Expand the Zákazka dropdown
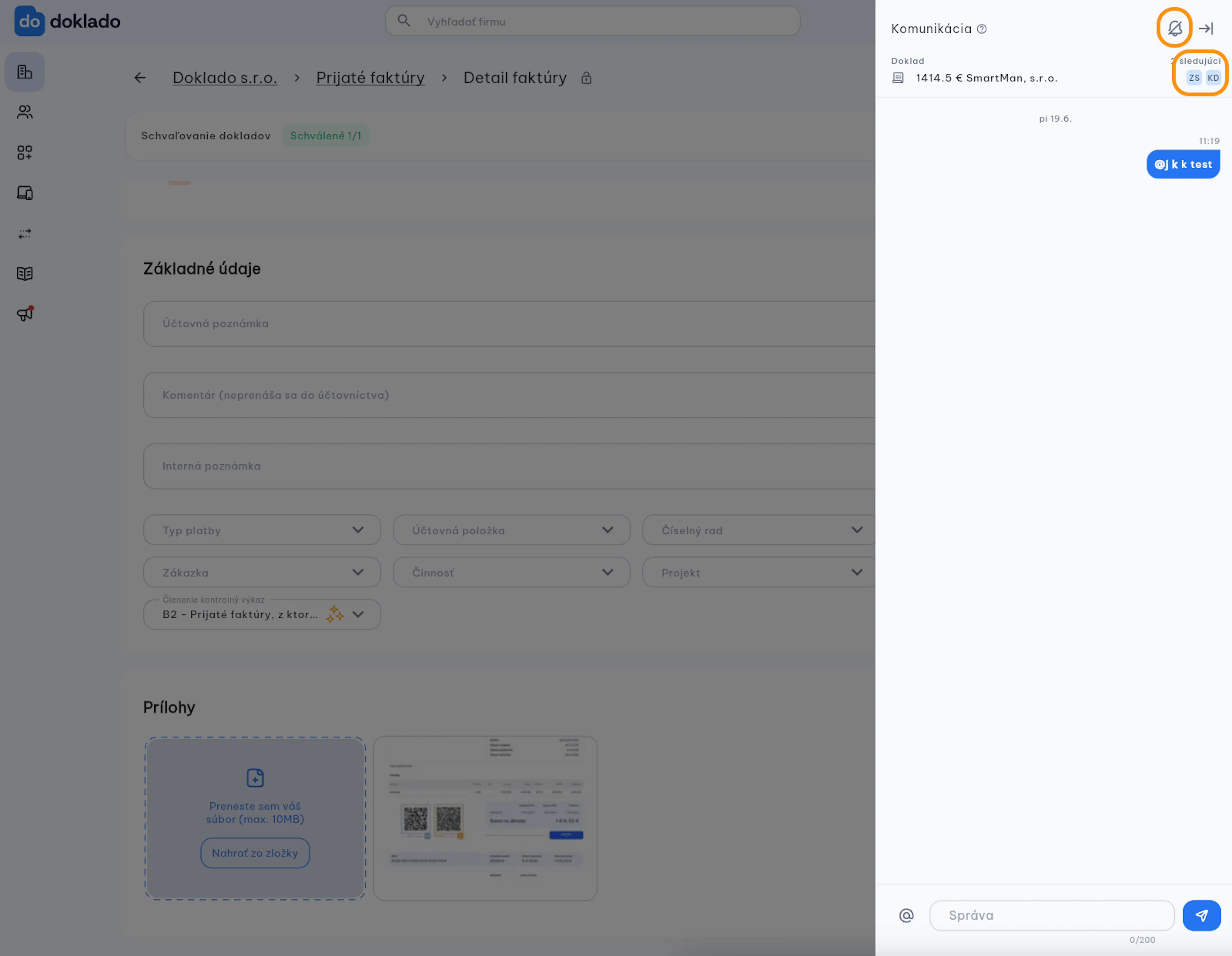Screen dimensions: 1232x956 (262, 572)
